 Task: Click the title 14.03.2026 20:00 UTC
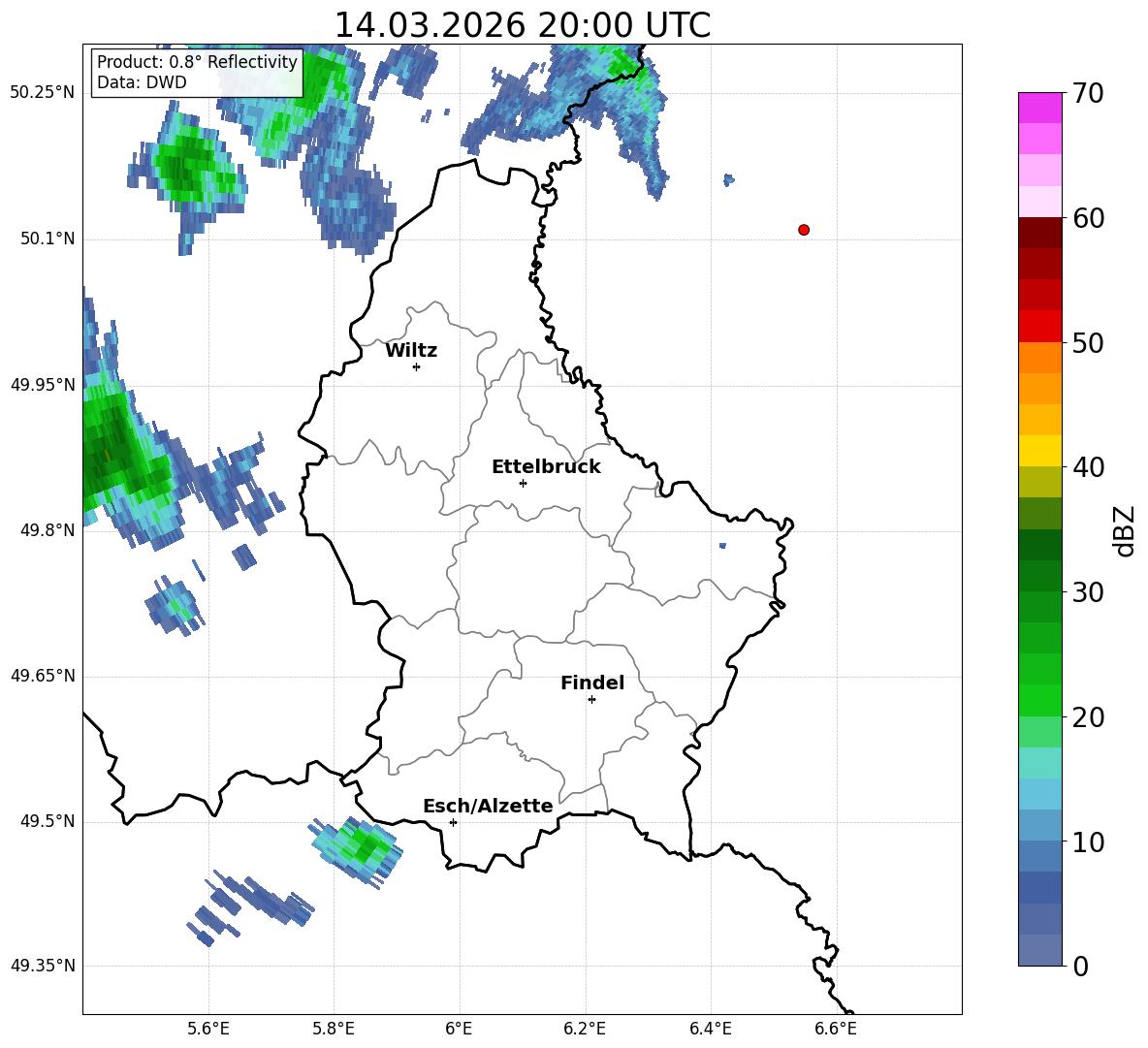point(522,25)
